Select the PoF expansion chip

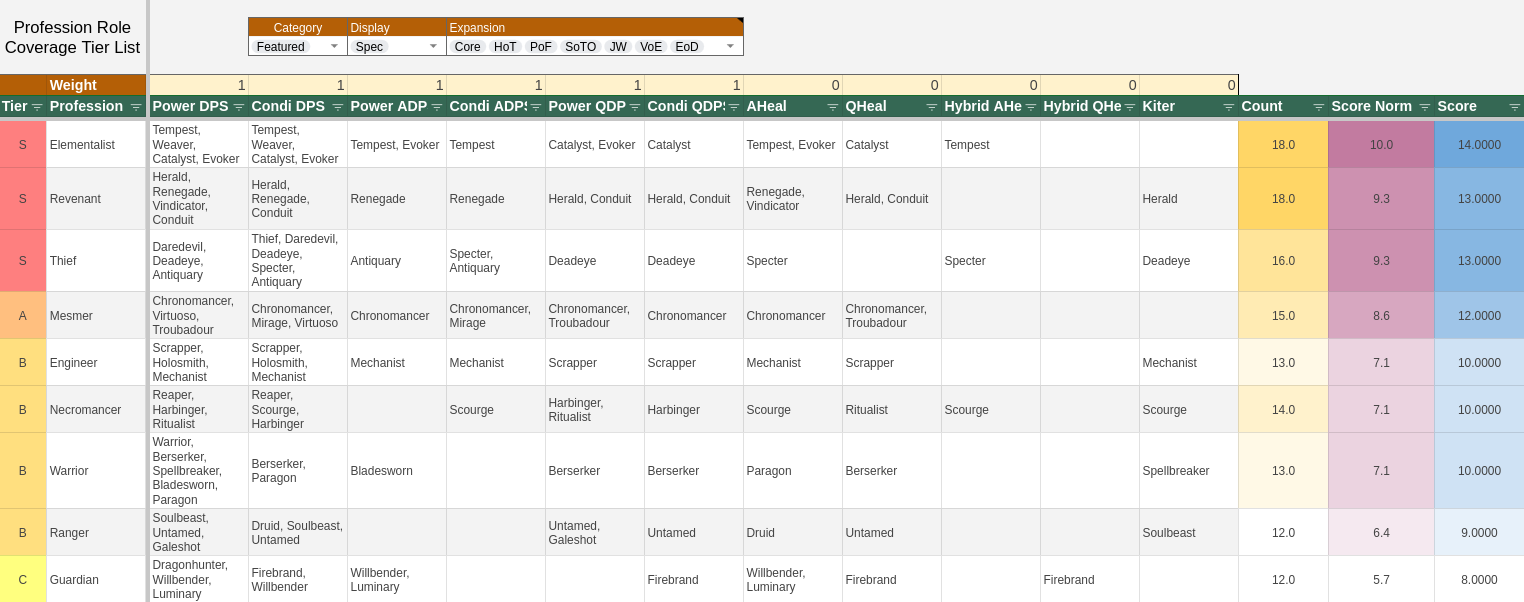point(540,47)
